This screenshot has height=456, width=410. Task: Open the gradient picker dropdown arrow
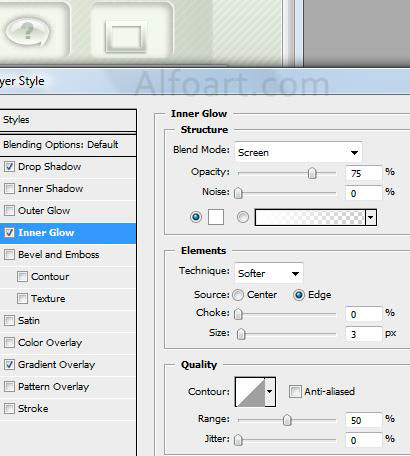[x=371, y=217]
